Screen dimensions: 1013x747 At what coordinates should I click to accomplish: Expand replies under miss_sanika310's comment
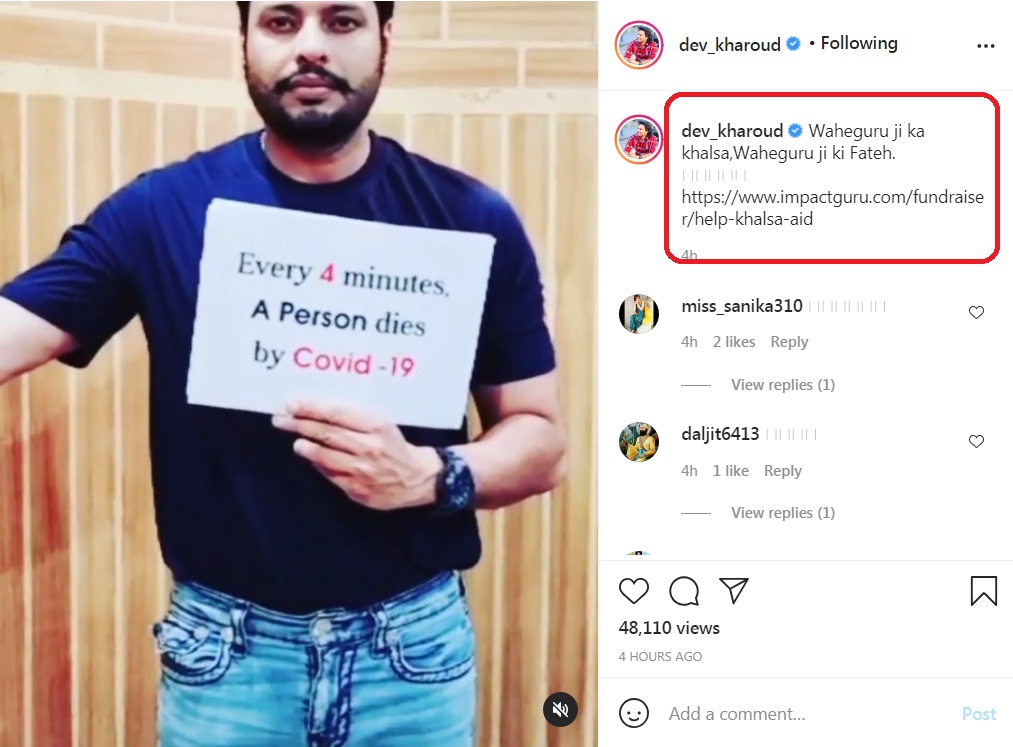pos(782,385)
